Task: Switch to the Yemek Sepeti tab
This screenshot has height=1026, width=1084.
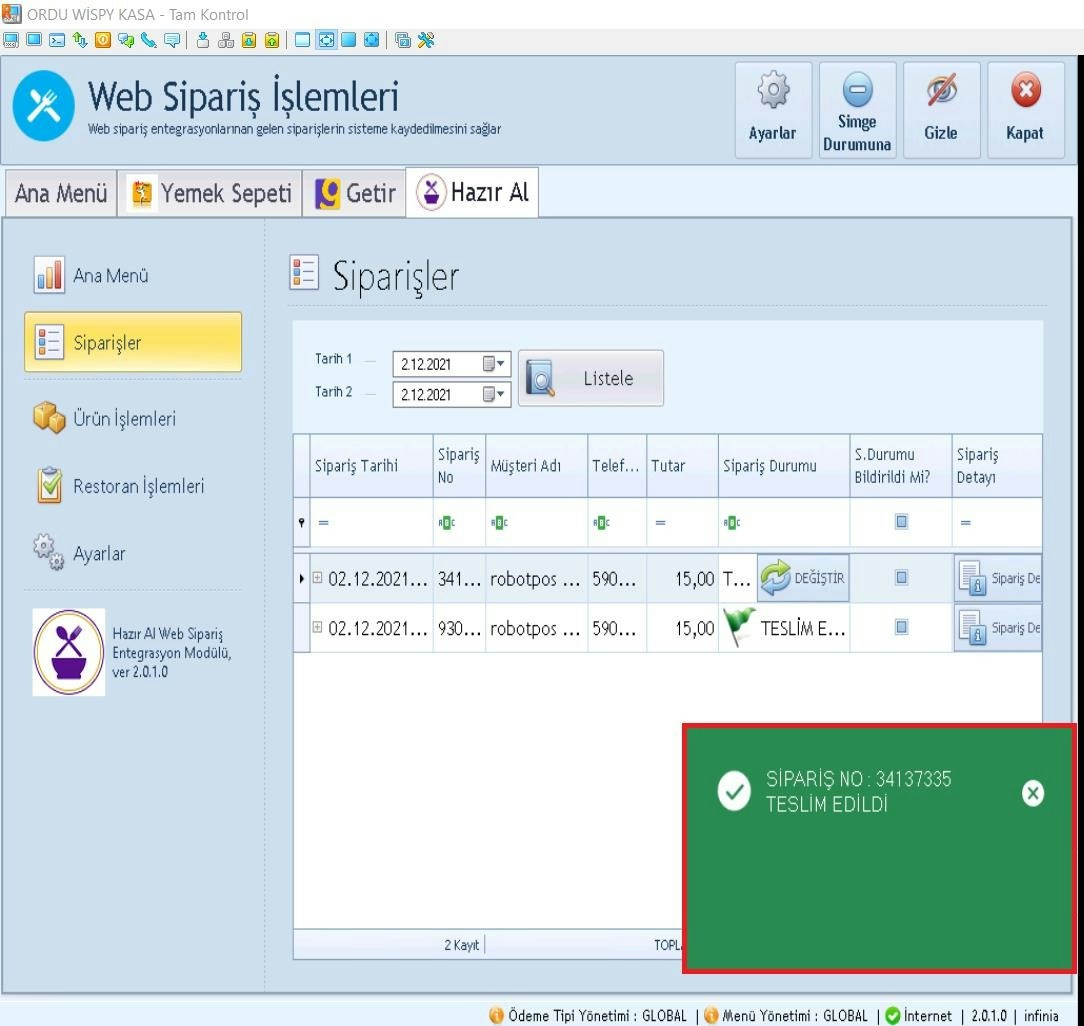Action: click(210, 193)
